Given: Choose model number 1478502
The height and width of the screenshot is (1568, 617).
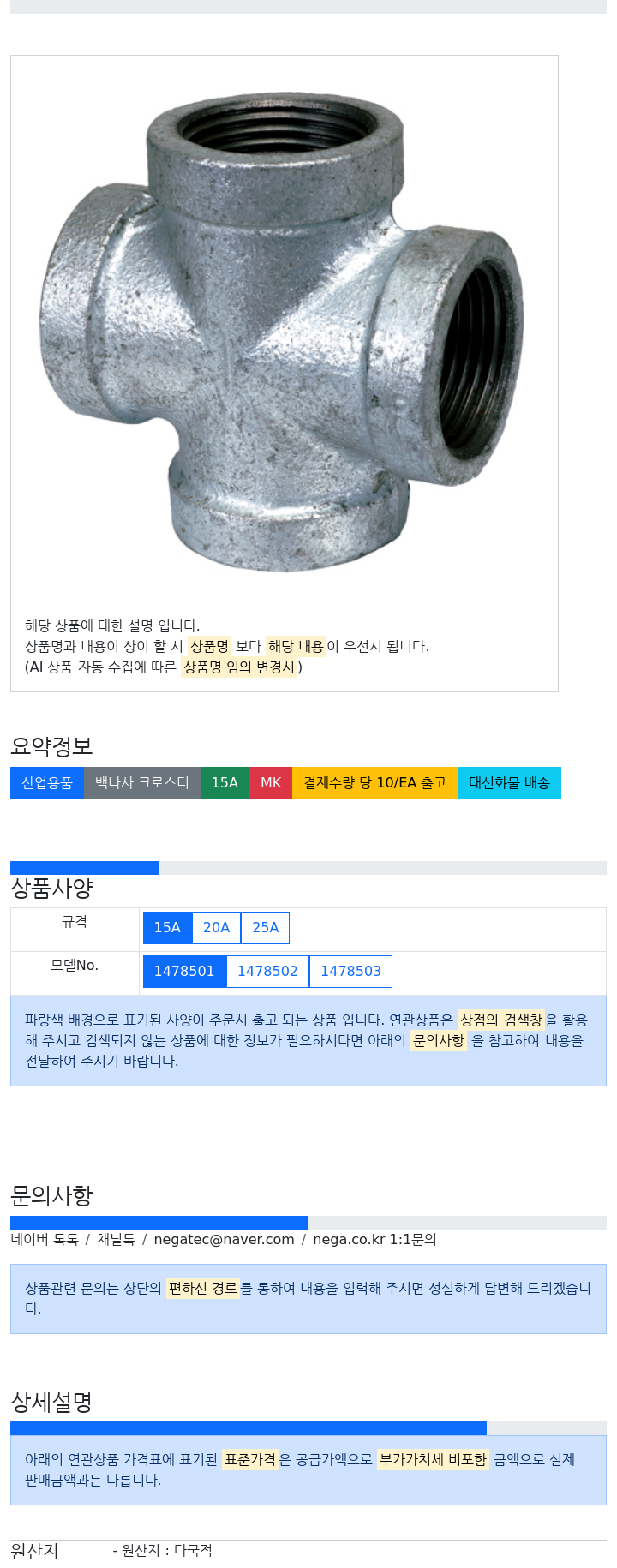Looking at the screenshot, I should coord(267,972).
